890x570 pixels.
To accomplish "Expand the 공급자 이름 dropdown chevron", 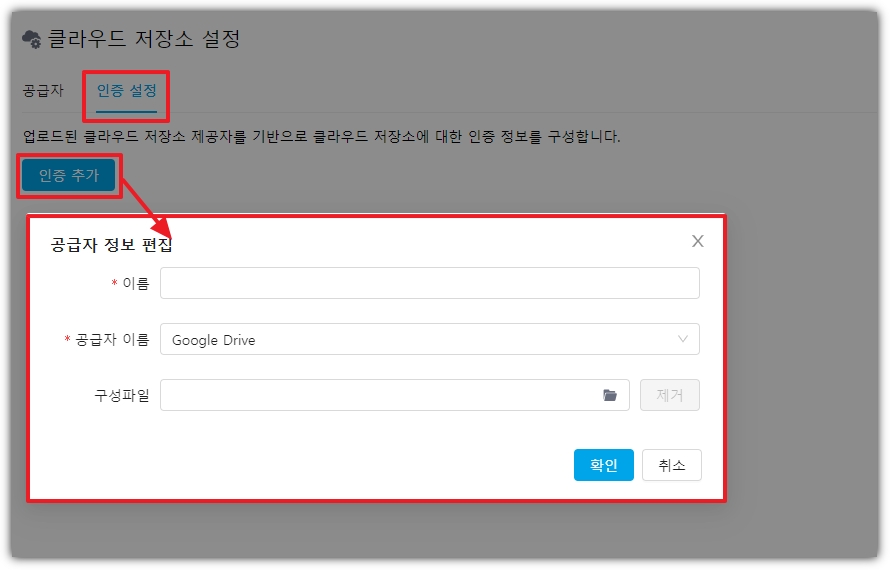I will [x=683, y=339].
